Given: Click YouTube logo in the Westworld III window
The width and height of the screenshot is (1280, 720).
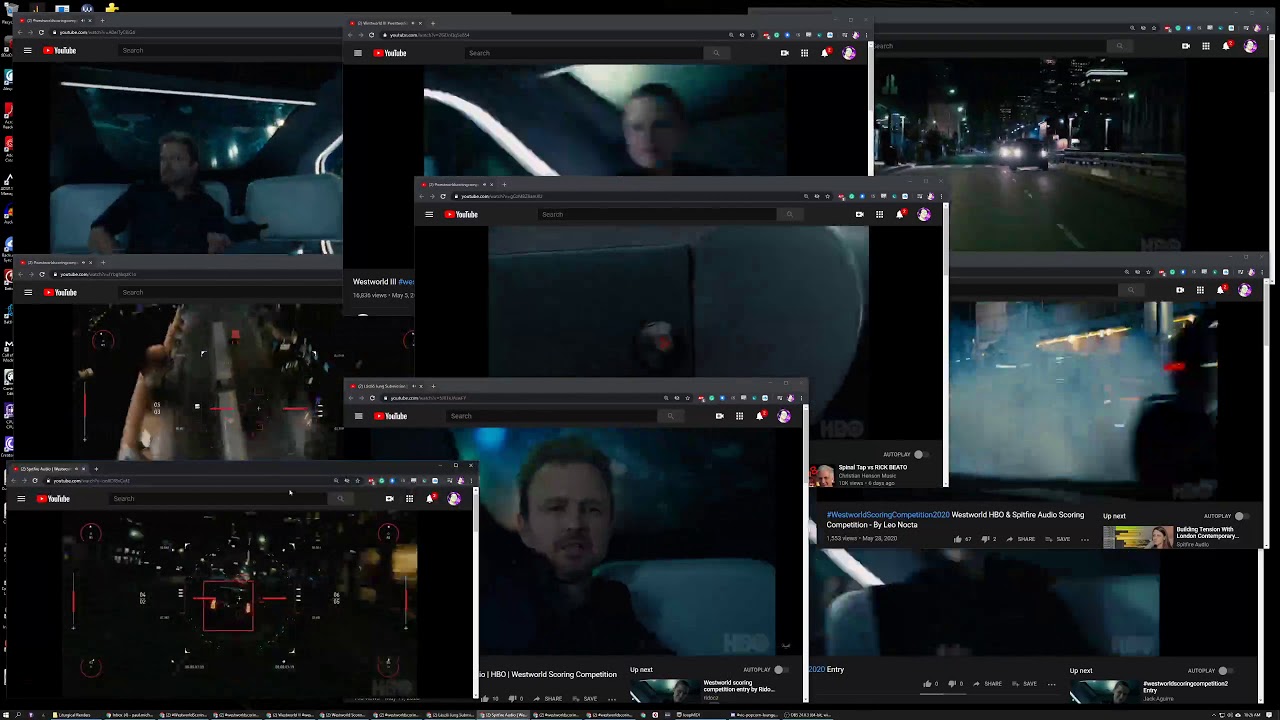Looking at the screenshot, I should tap(390, 53).
